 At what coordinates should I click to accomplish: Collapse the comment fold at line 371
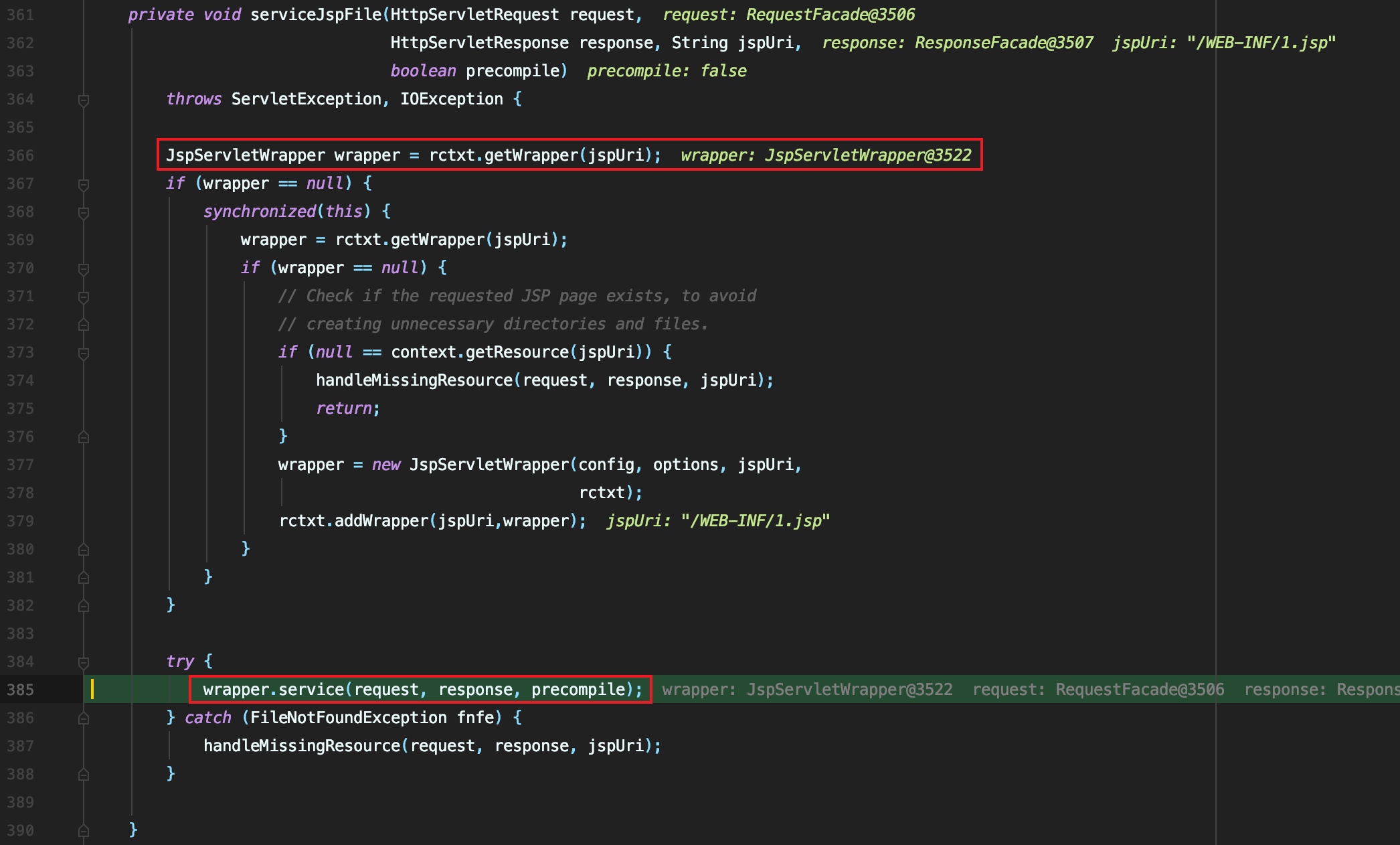[84, 297]
